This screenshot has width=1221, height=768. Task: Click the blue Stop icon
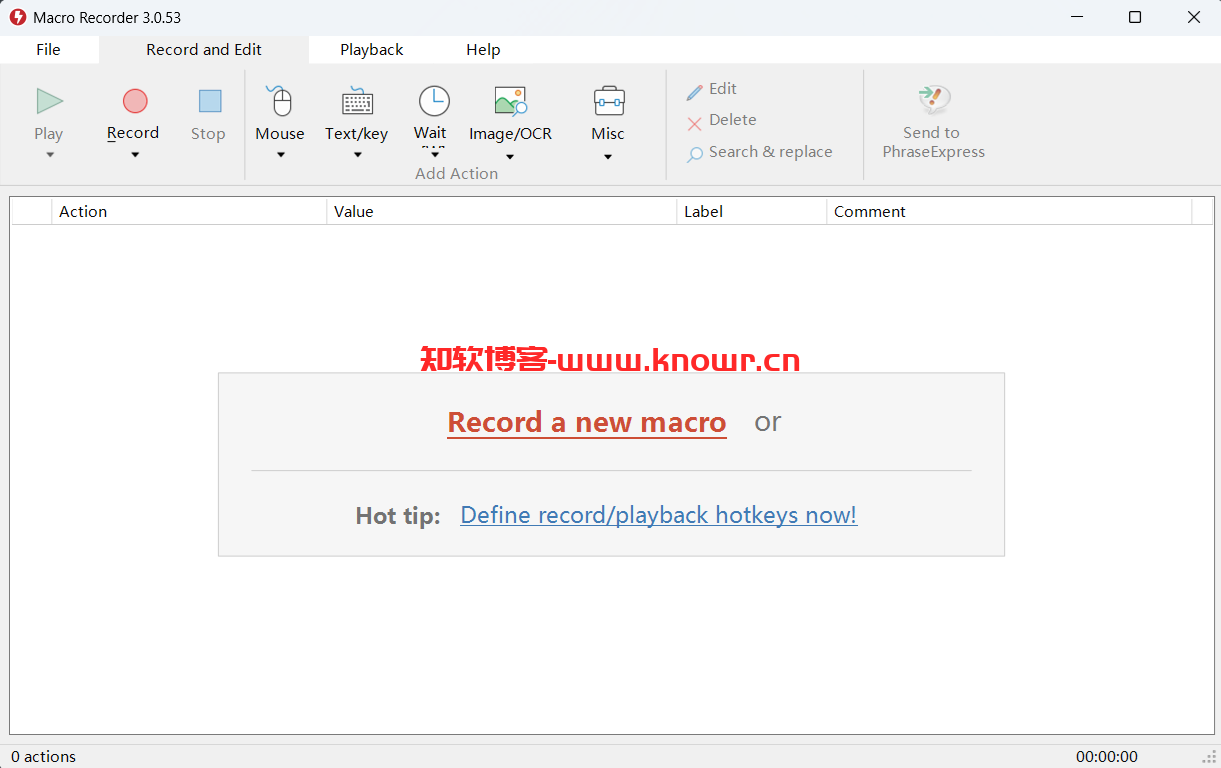(x=209, y=101)
